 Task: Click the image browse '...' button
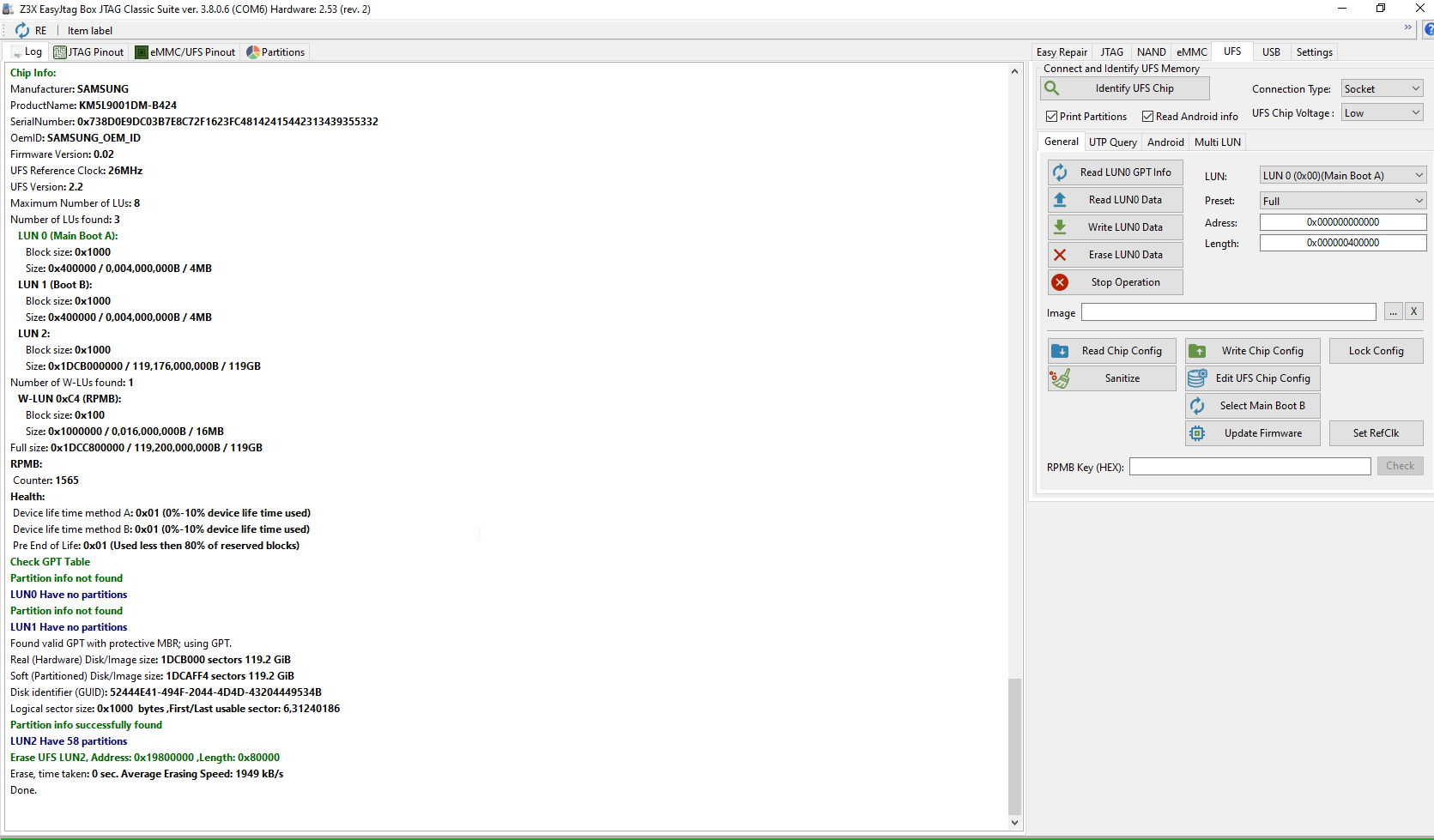[1394, 311]
